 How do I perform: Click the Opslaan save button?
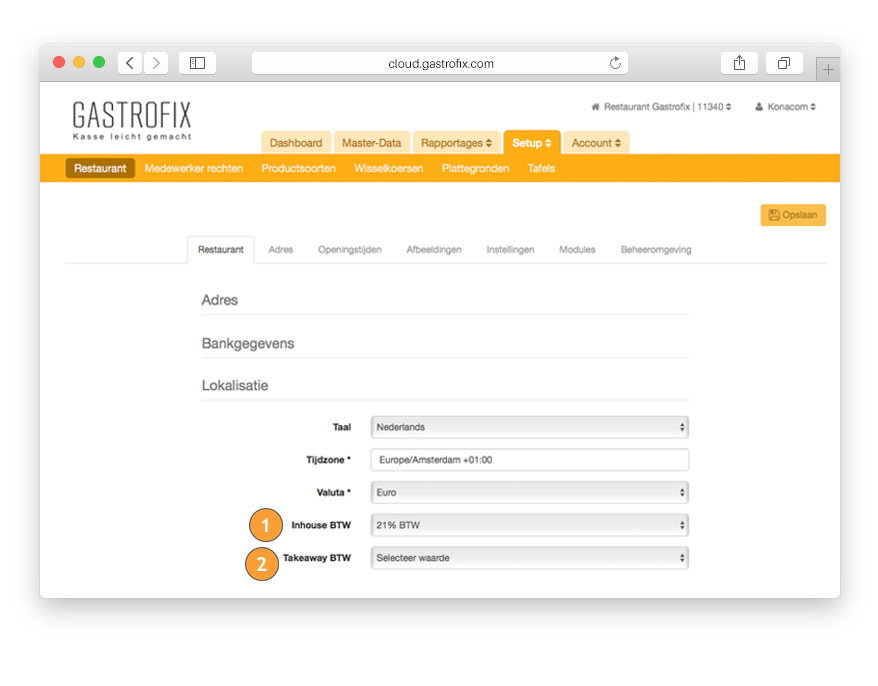click(x=793, y=215)
